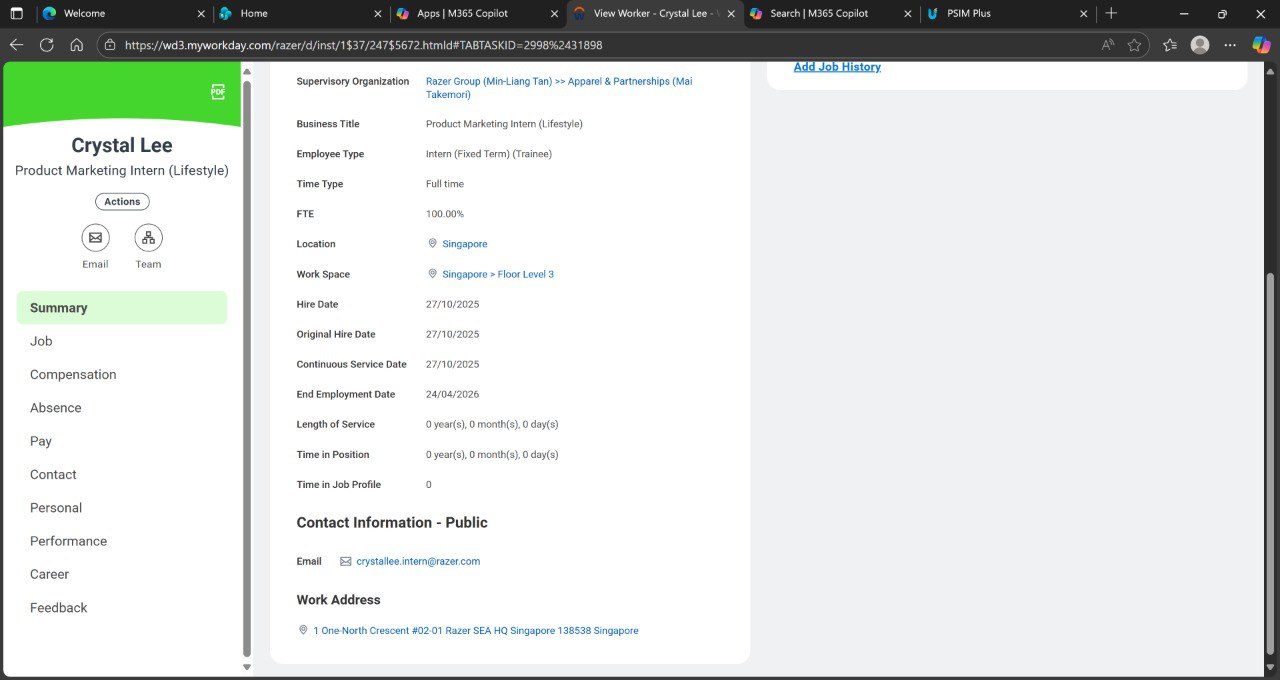Click the Crystal Lee name heading
Image resolution: width=1280 pixels, height=680 pixels.
point(122,146)
